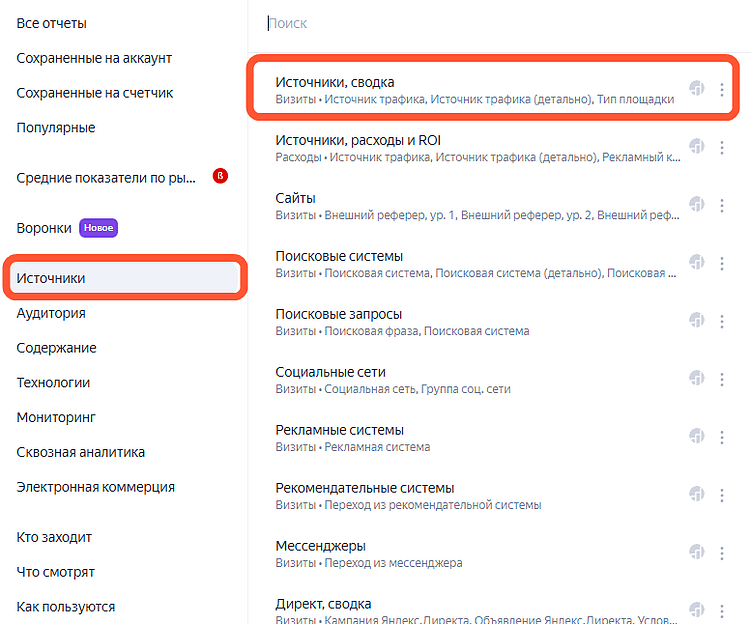The width and height of the screenshot is (751, 624).
Task: Open three-dot menu for 'Рекламные системы'
Action: point(722,437)
